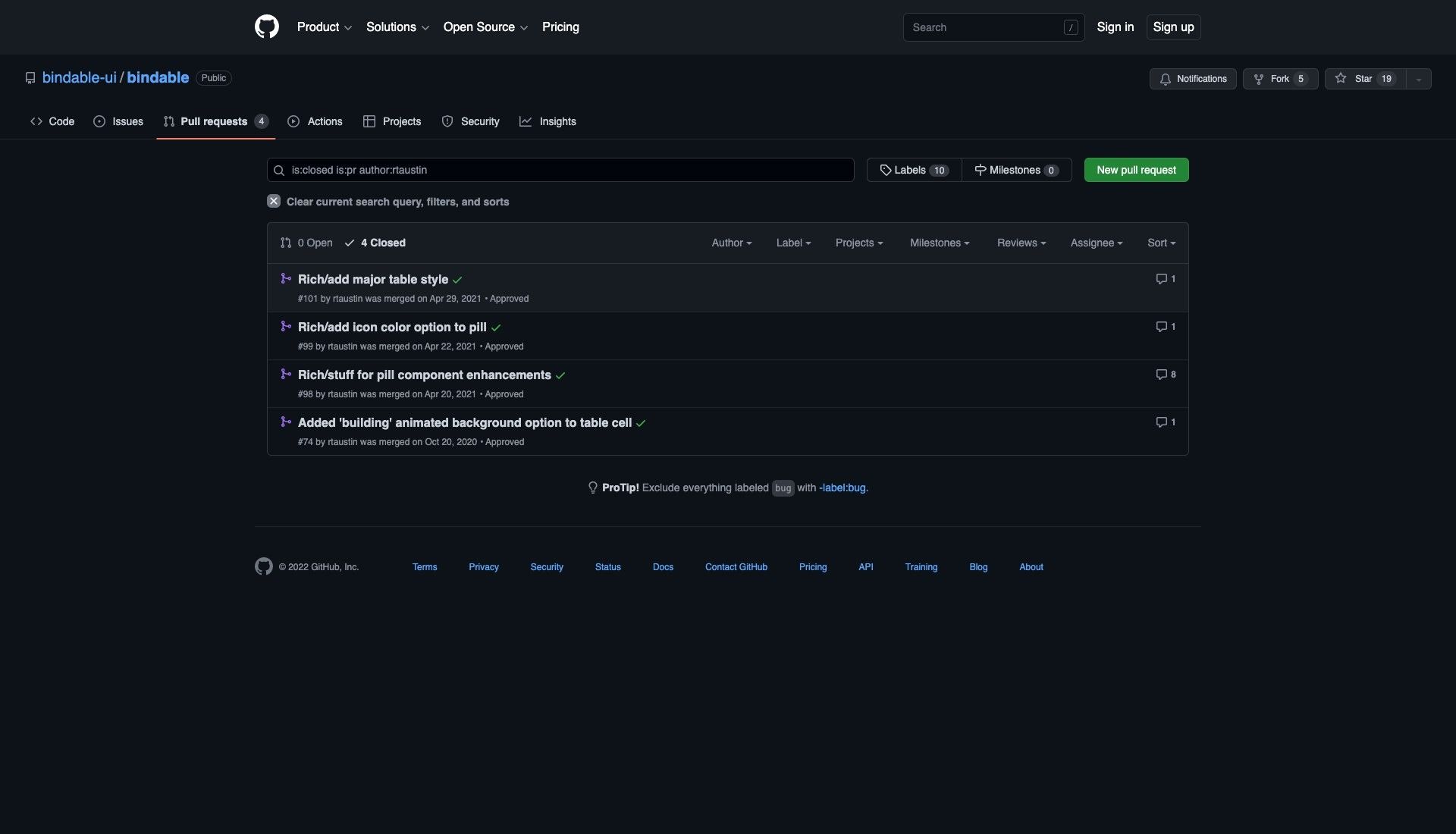Click the footer GitHub logo icon

click(x=263, y=566)
